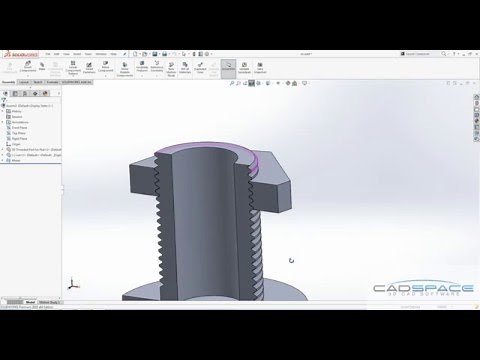Click the Open document icon
The width and height of the screenshot is (480, 360).
click(x=145, y=54)
